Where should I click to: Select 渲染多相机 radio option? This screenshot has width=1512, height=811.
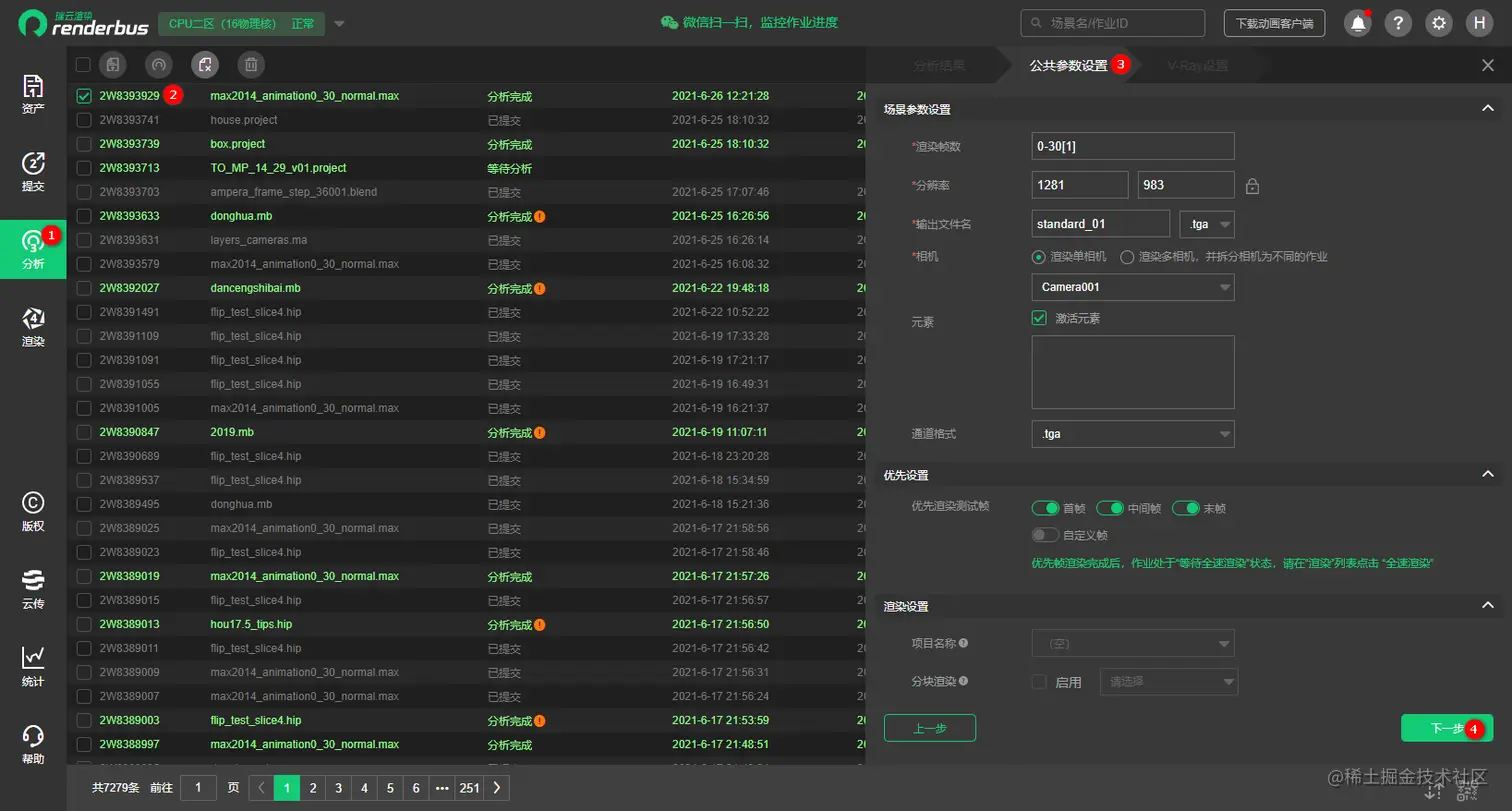1127,257
